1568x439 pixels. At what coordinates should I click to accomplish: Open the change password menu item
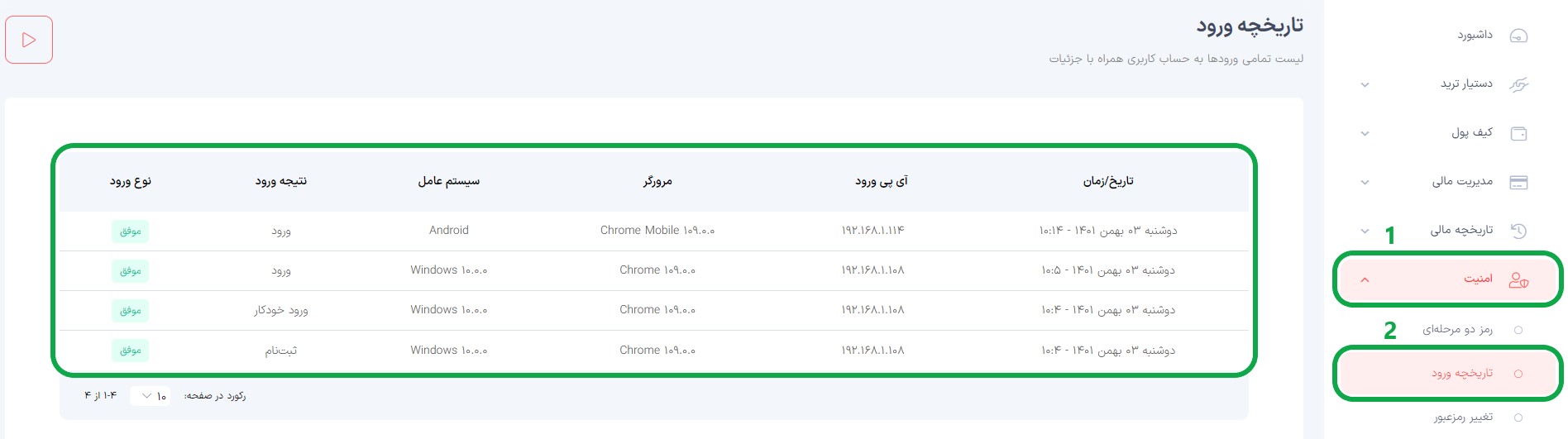(x=1463, y=417)
